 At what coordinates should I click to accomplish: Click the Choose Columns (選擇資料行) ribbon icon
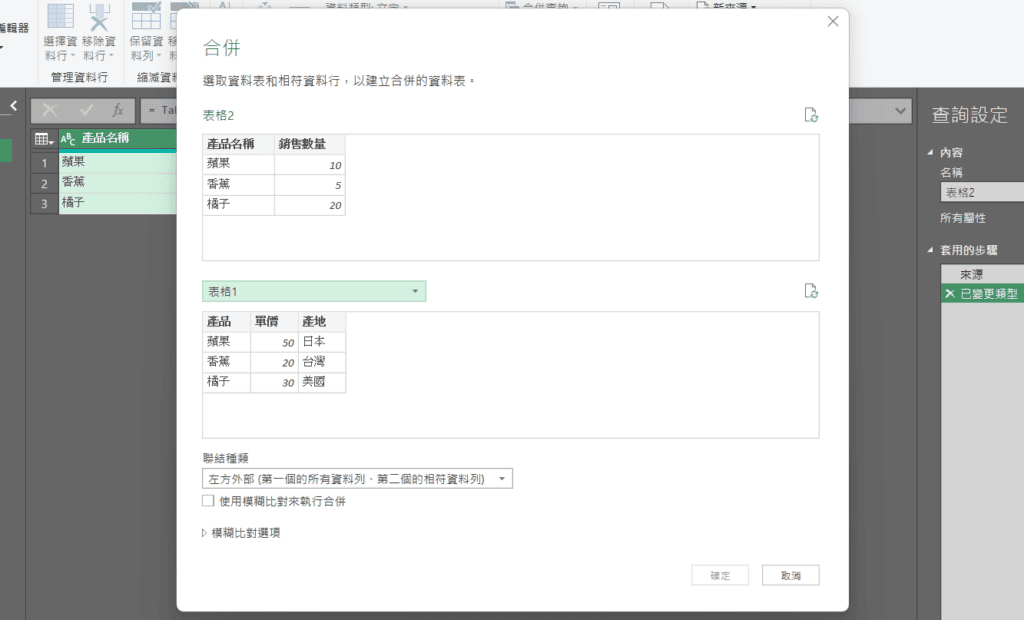point(61,17)
